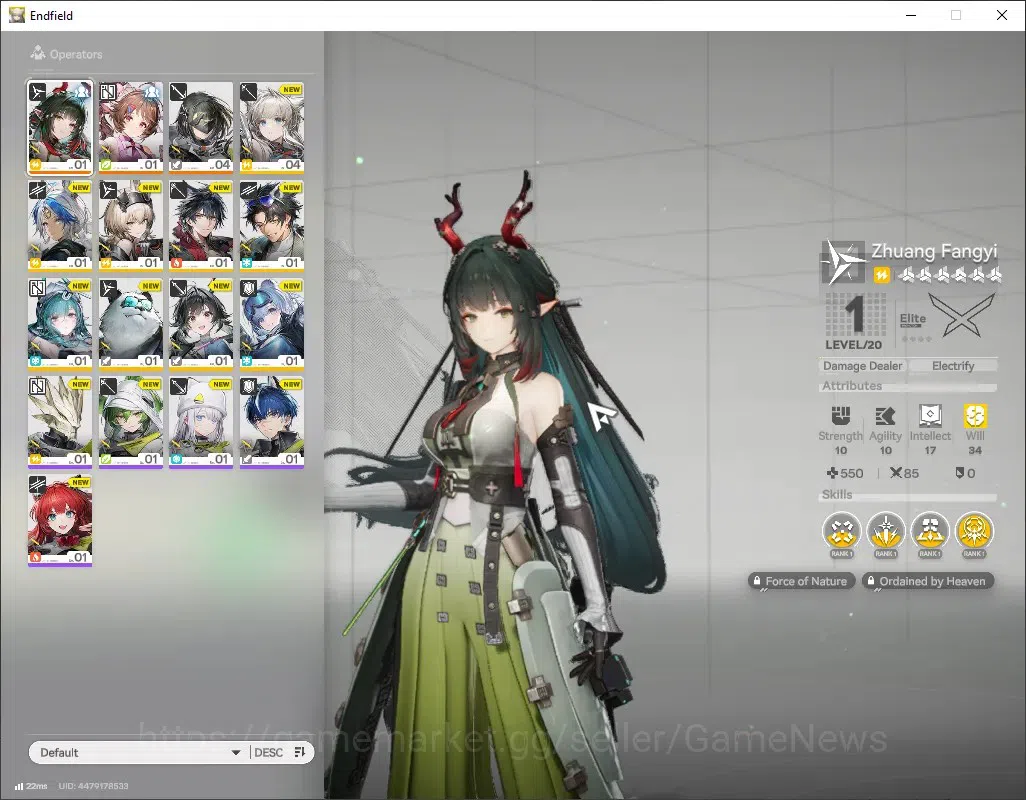Click the highlighted Will attribute icon

pyautogui.click(x=975, y=415)
